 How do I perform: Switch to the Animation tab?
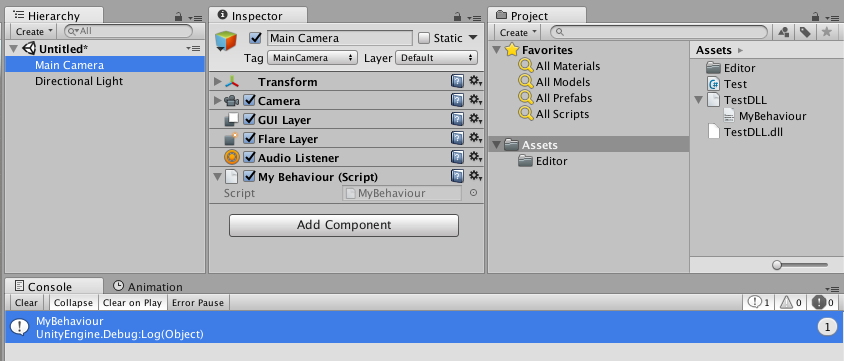(x=148, y=286)
